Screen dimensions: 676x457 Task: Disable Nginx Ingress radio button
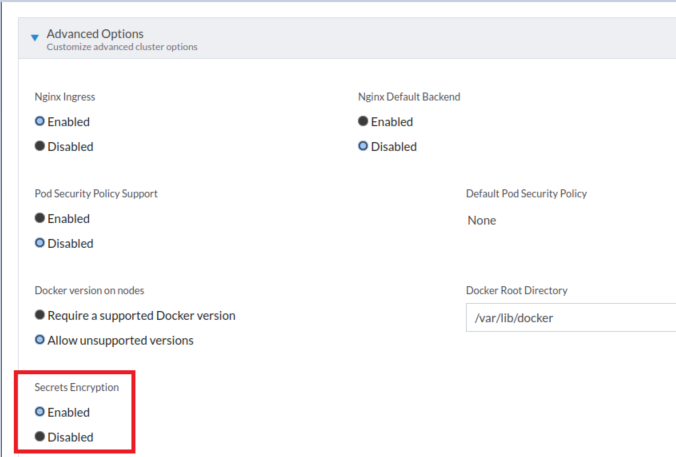[40, 147]
